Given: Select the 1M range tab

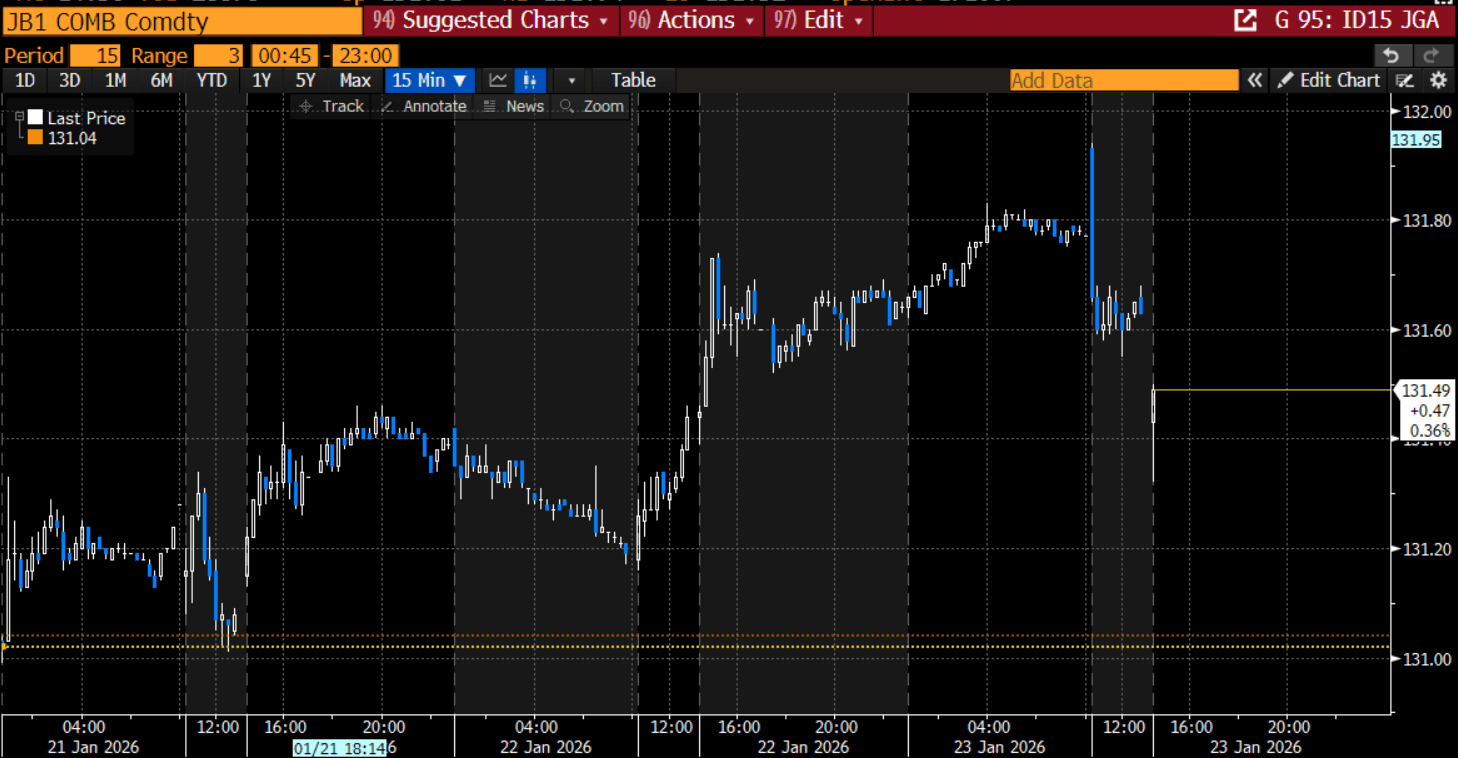Looking at the screenshot, I should tap(115, 81).
